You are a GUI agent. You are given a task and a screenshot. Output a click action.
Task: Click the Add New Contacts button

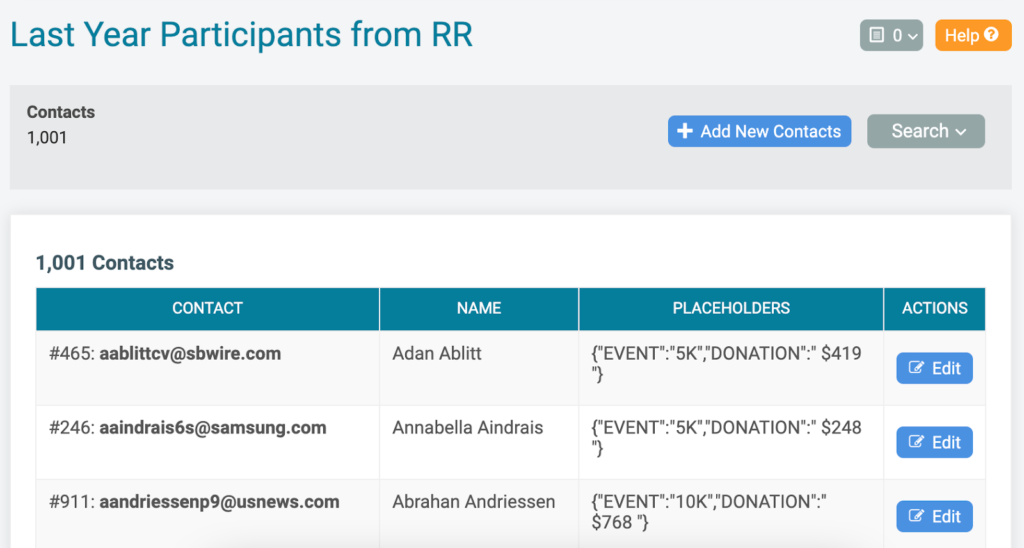click(760, 131)
